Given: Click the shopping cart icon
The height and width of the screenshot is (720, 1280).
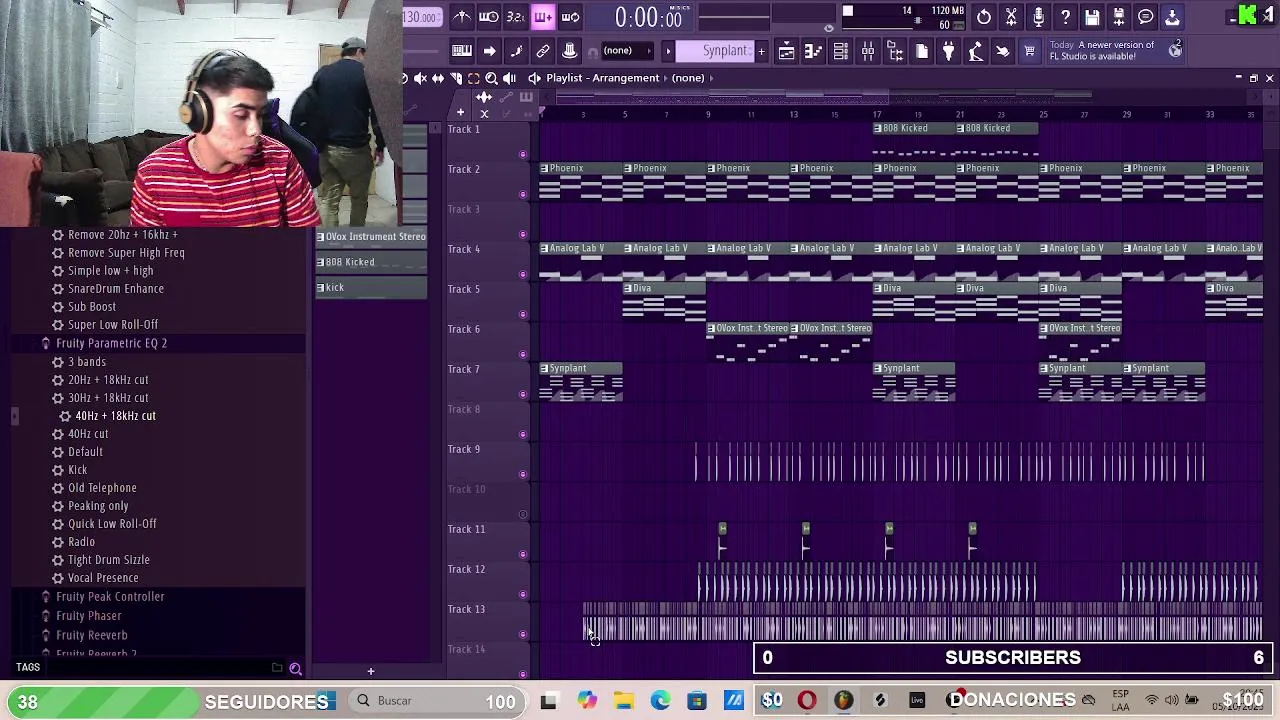Looking at the screenshot, I should point(1029,51).
